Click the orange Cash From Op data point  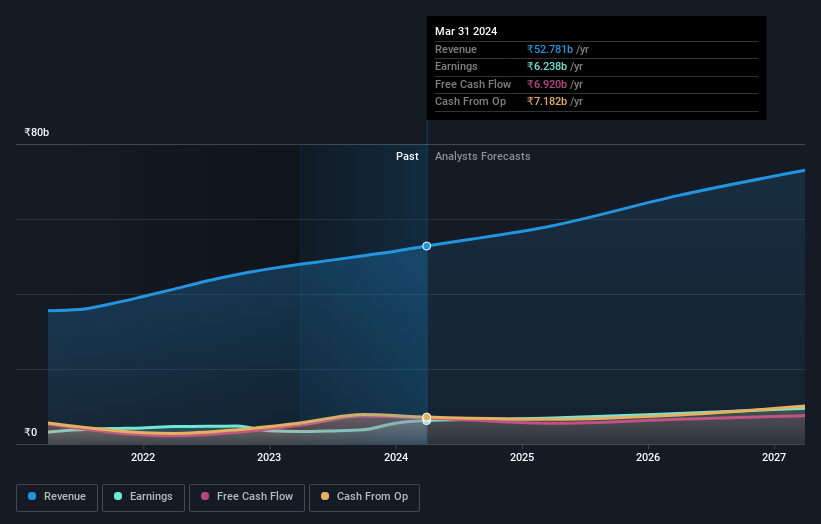click(427, 417)
